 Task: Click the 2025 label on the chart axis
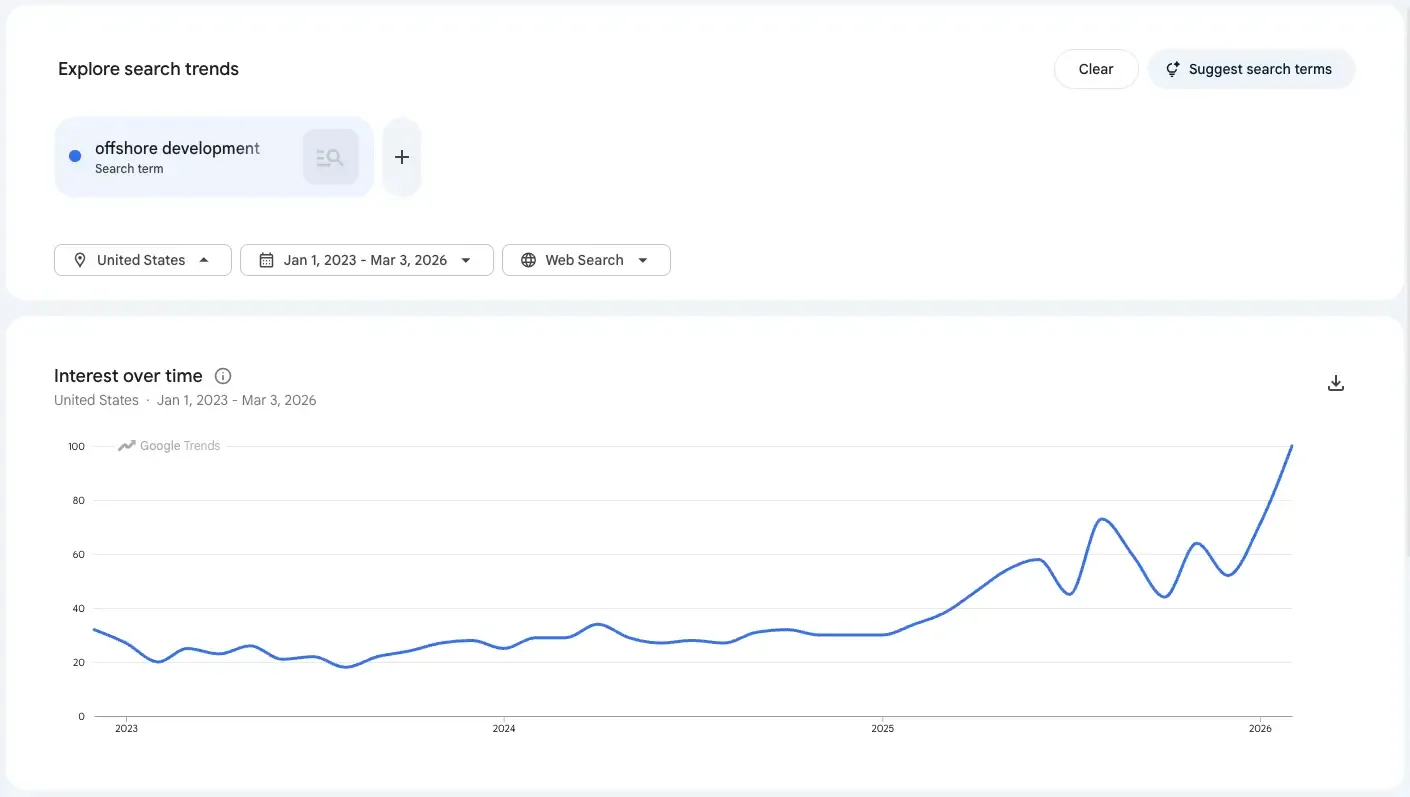(x=882, y=728)
